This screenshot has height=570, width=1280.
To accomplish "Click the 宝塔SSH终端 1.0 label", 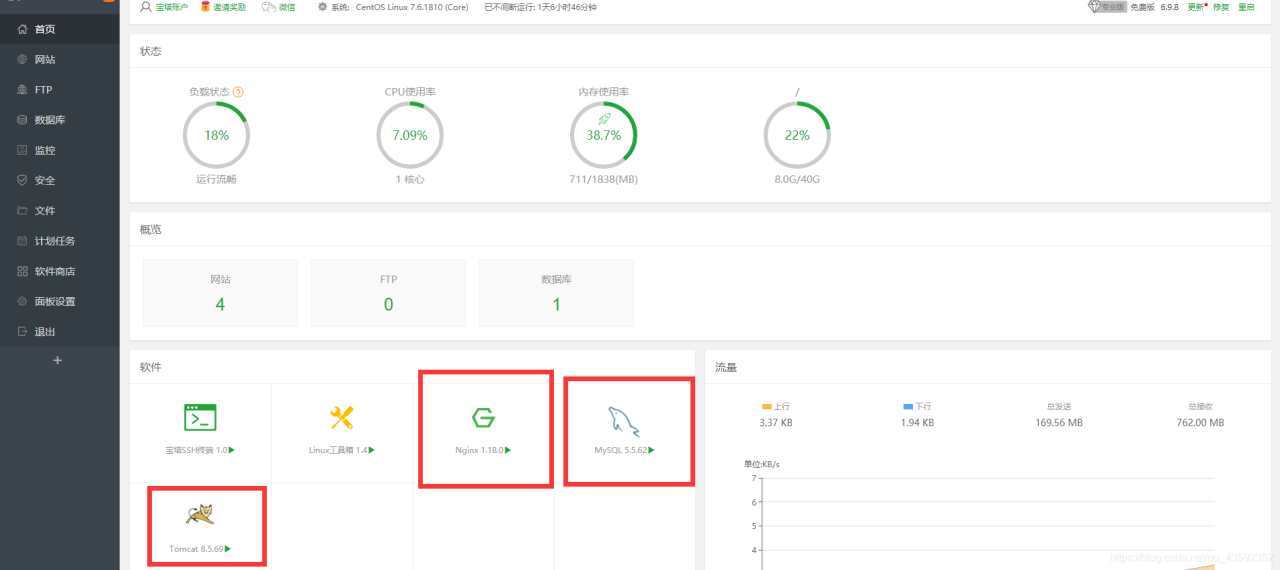I will [196, 451].
